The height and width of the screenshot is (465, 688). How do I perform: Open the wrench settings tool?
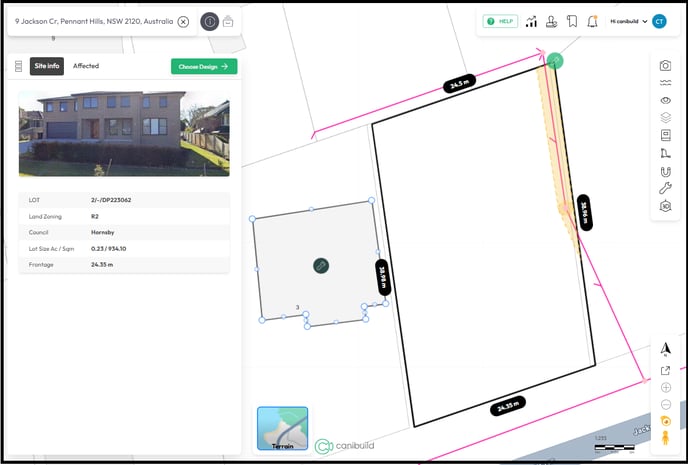pyautogui.click(x=665, y=188)
